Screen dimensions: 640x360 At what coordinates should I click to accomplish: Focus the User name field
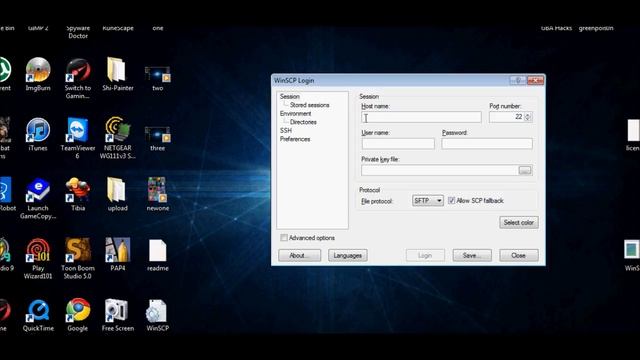[x=398, y=144]
